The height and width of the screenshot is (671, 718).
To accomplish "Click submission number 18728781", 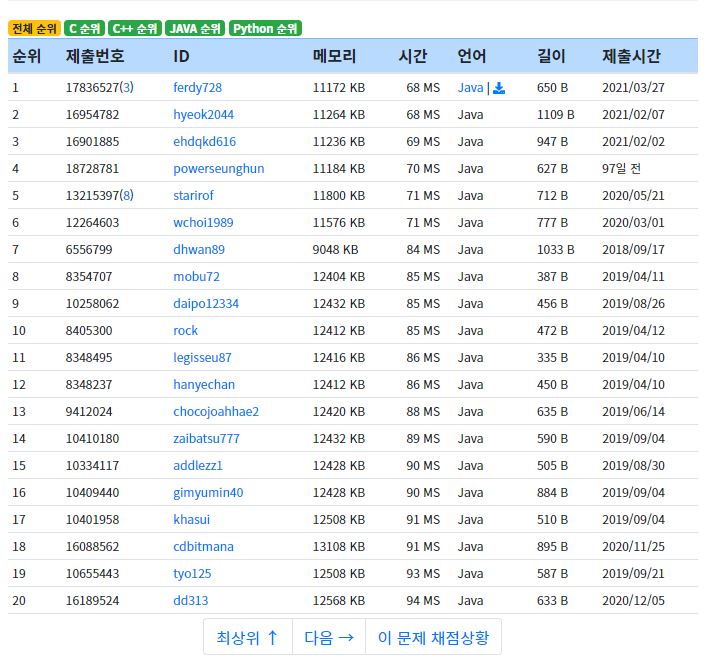I will pyautogui.click(x=92, y=169).
